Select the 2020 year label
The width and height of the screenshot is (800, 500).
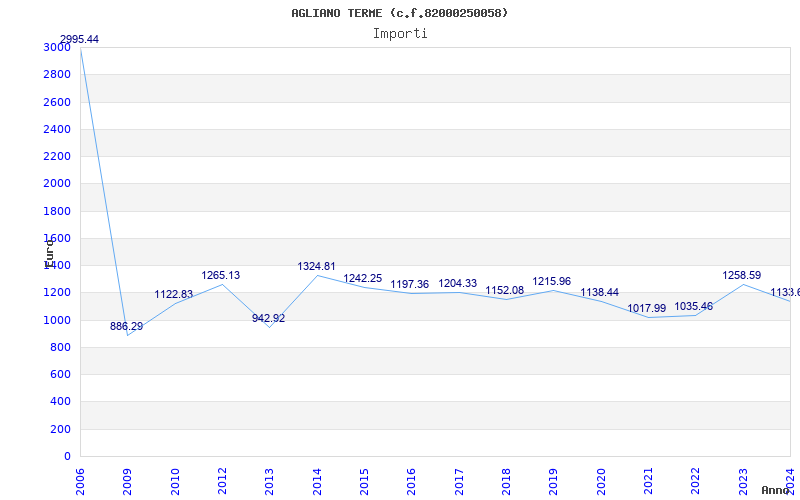click(601, 482)
